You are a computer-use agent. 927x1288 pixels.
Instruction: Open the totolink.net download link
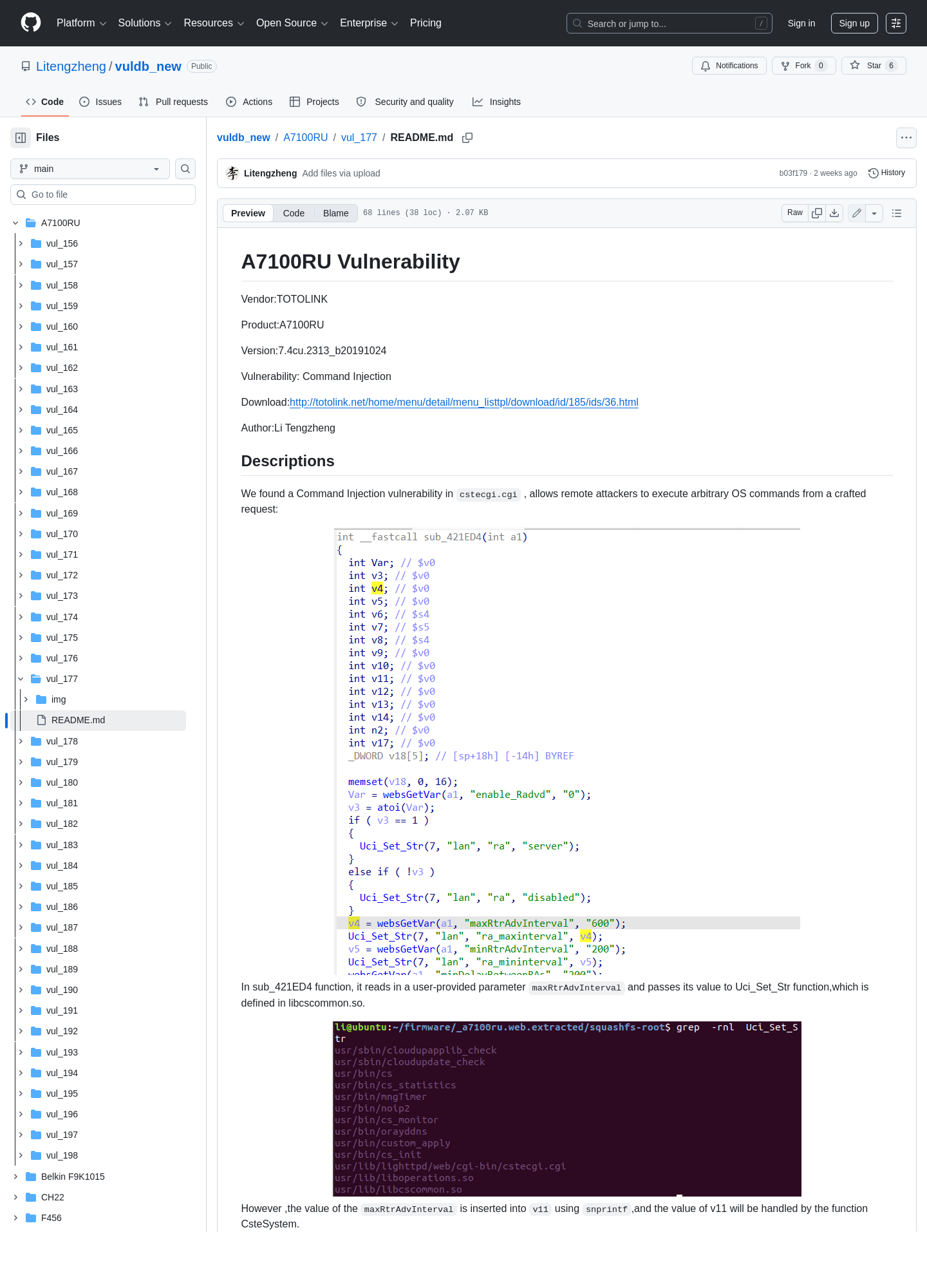[x=464, y=402]
